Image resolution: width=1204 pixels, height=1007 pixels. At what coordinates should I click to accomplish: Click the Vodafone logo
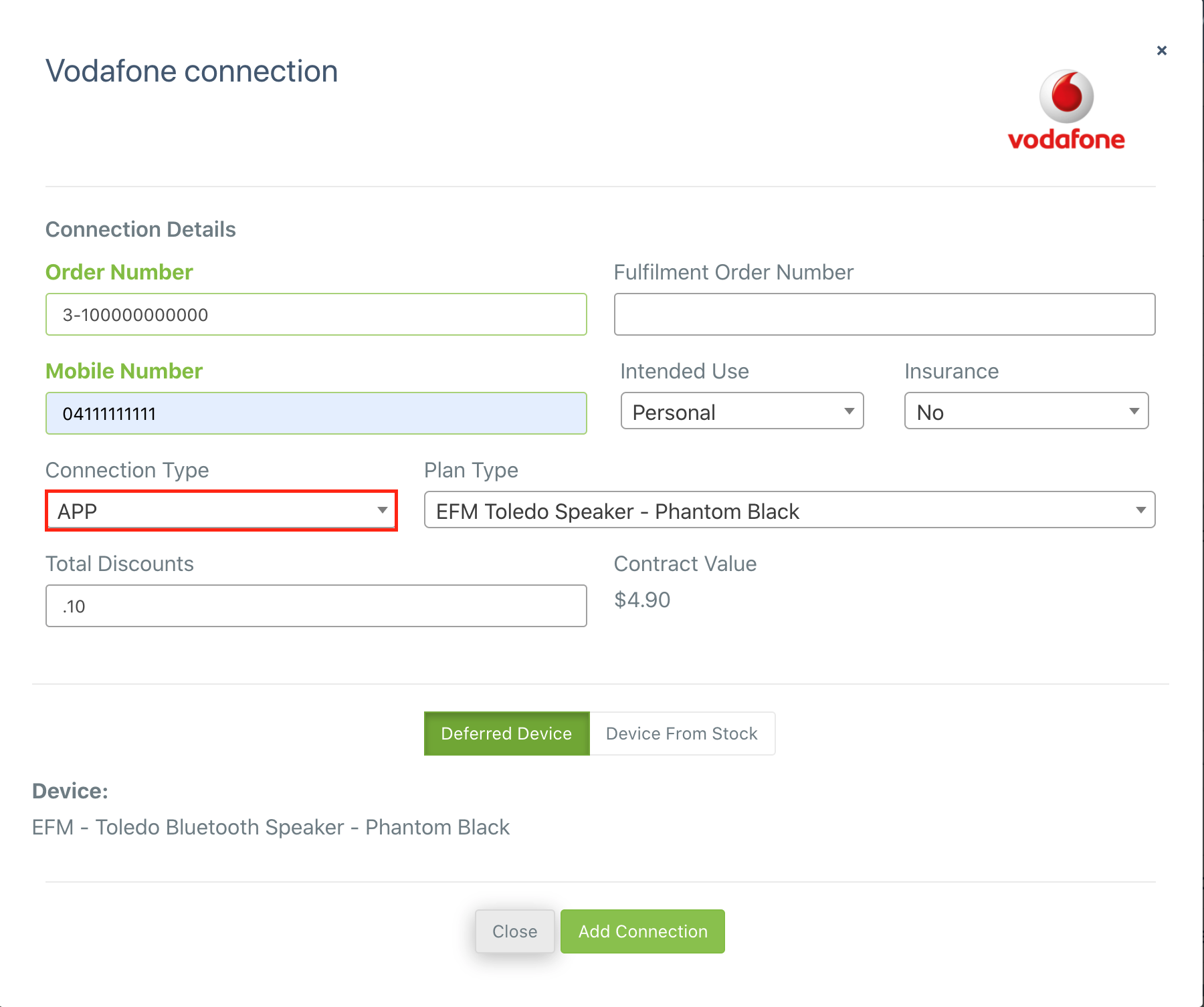(1066, 110)
